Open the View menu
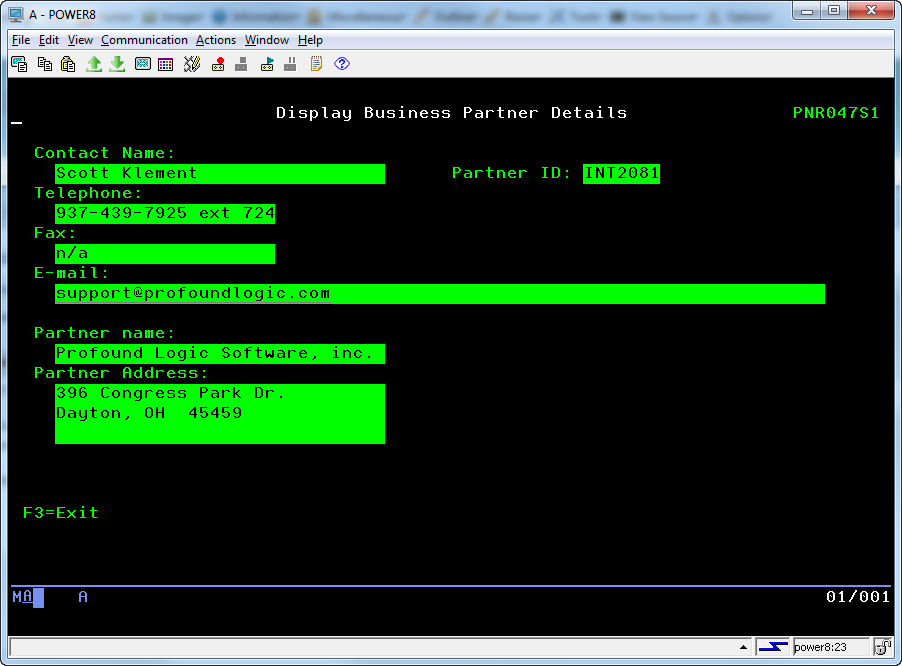The image size is (902, 666). [x=80, y=40]
